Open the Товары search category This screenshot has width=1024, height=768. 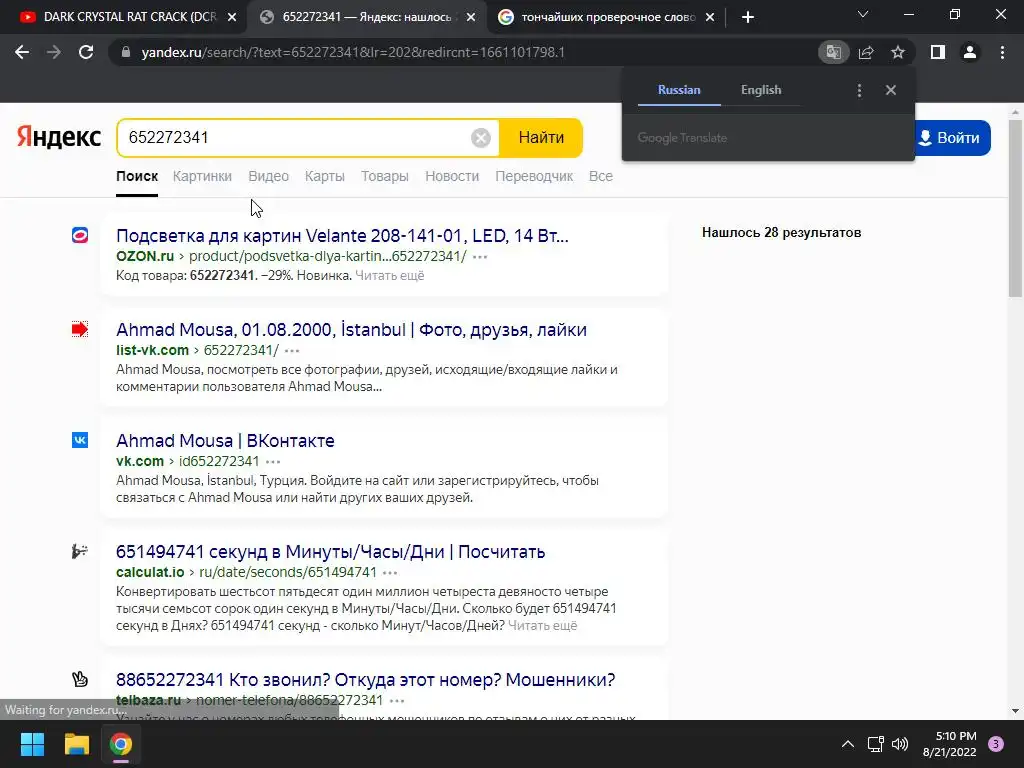[x=385, y=176]
